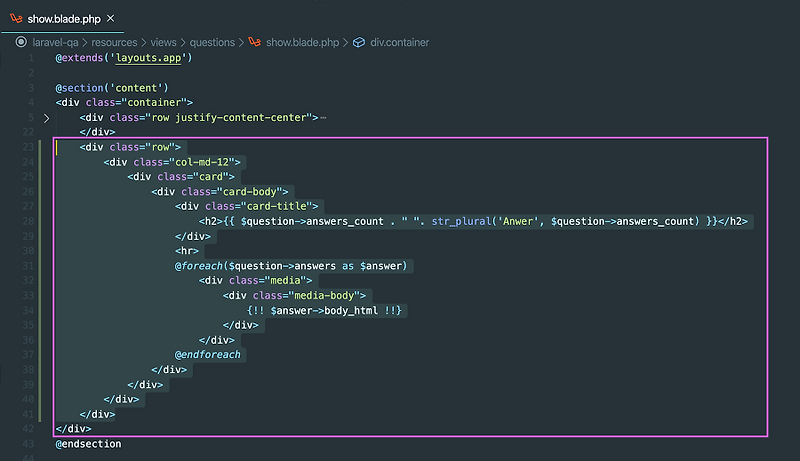The image size is (800, 461).
Task: Open resources breadcrumb segment
Action: click(x=114, y=42)
